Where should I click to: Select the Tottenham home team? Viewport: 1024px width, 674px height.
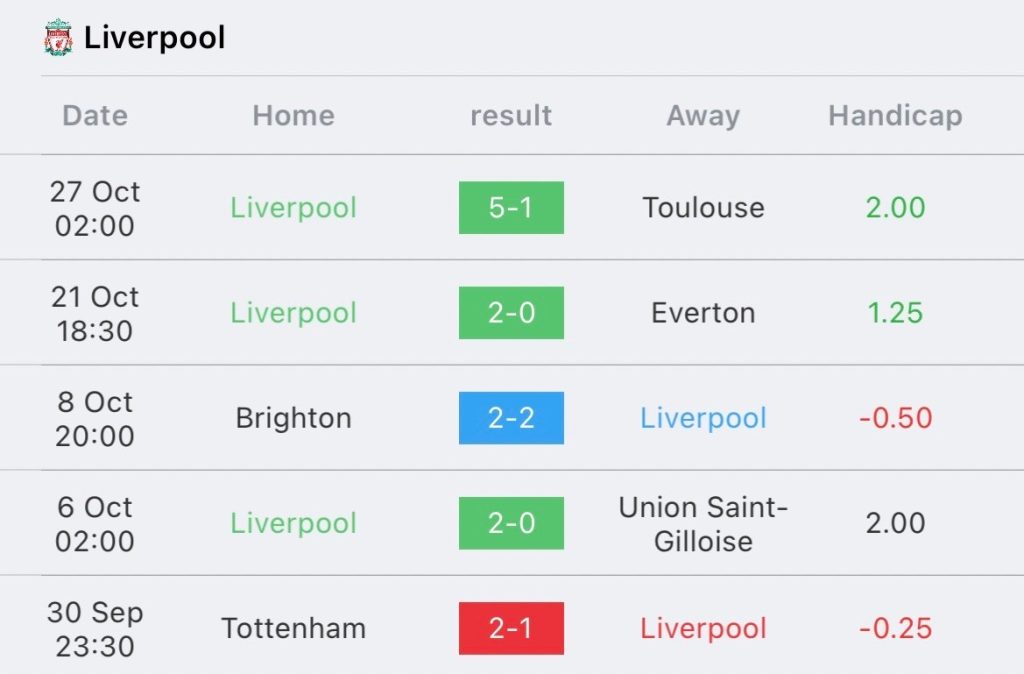pos(294,628)
